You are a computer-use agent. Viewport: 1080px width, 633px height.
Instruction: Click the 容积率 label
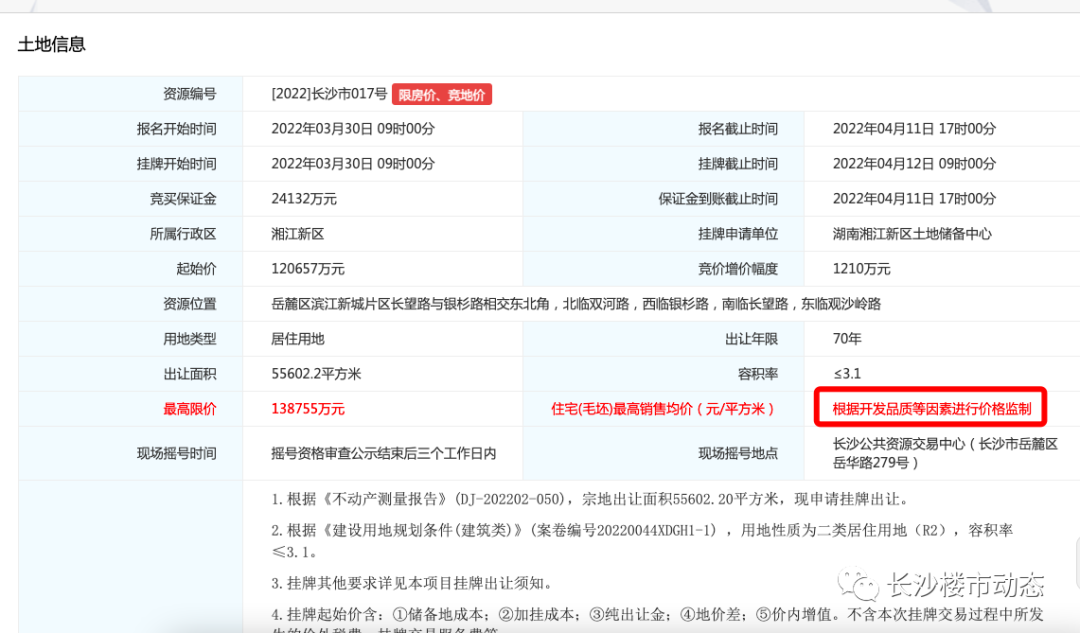coord(758,374)
